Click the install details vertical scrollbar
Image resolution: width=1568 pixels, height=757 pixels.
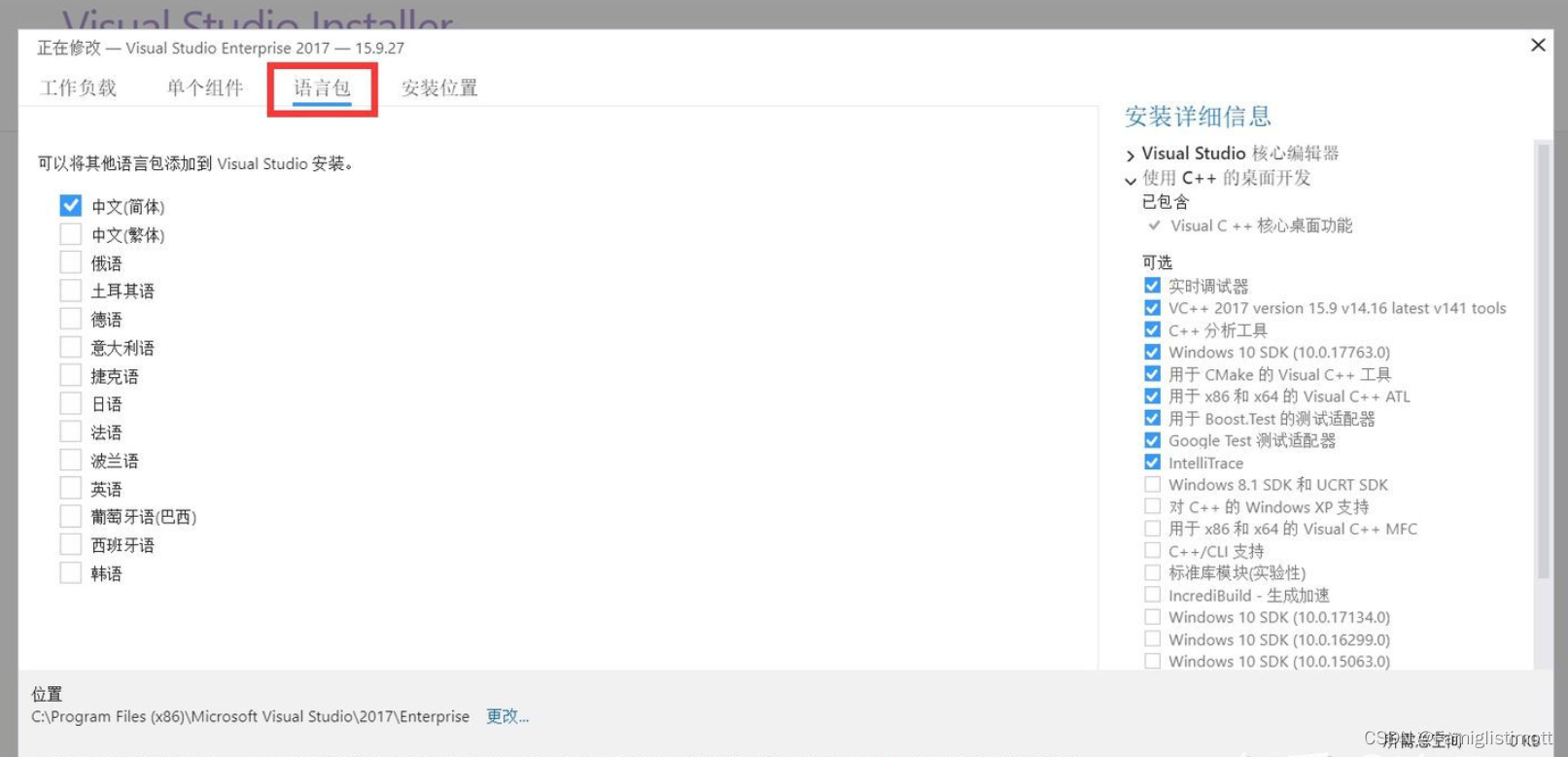pyautogui.click(x=1543, y=360)
